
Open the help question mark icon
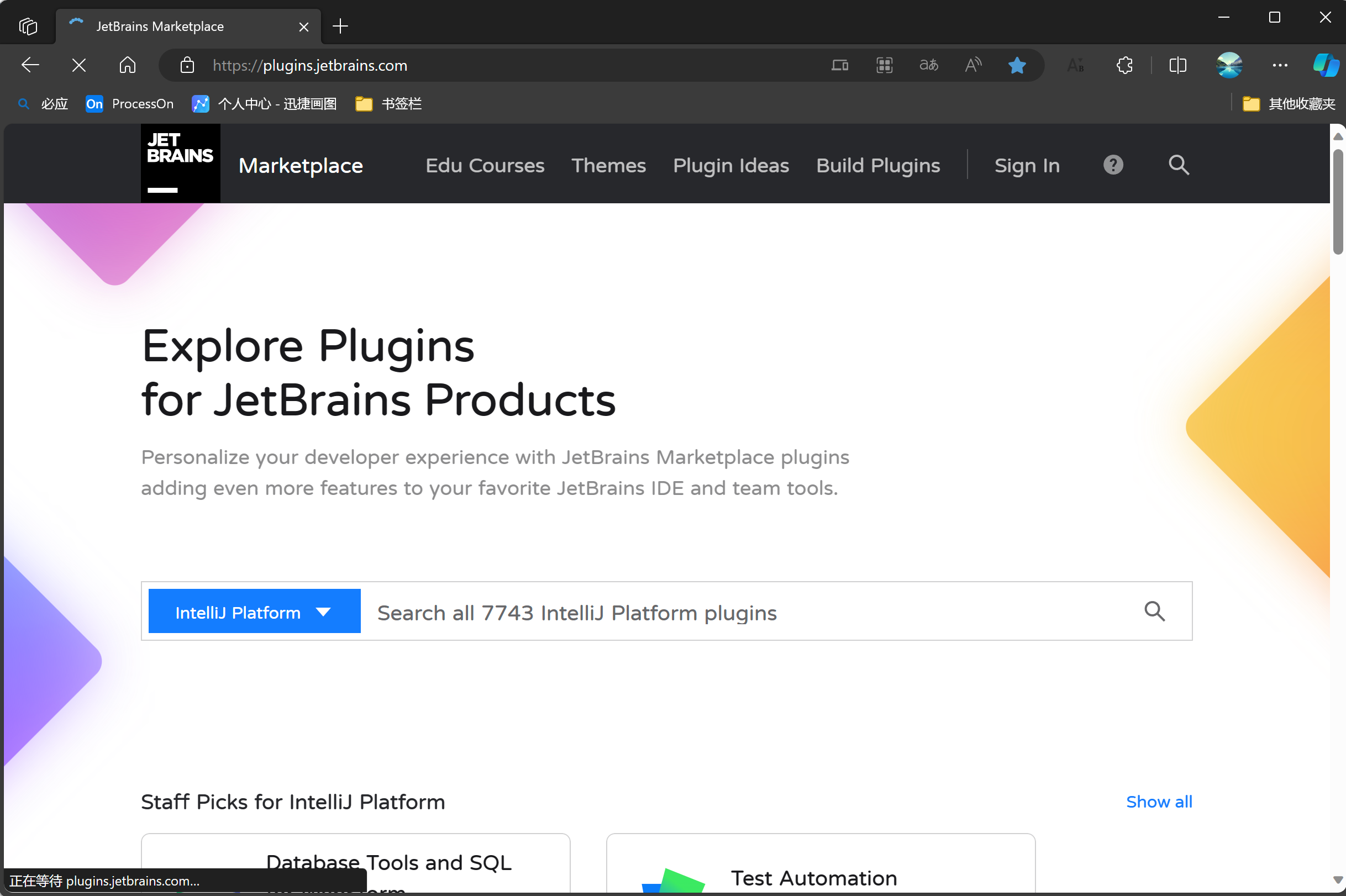pos(1112,165)
